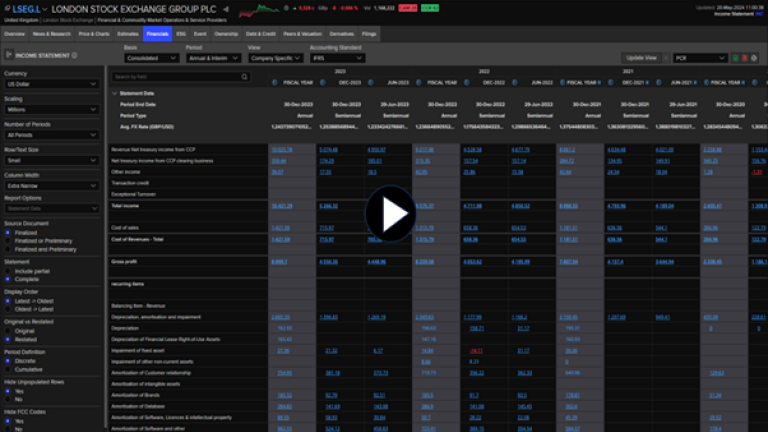Select the Finalized source document radio

pos(7,231)
